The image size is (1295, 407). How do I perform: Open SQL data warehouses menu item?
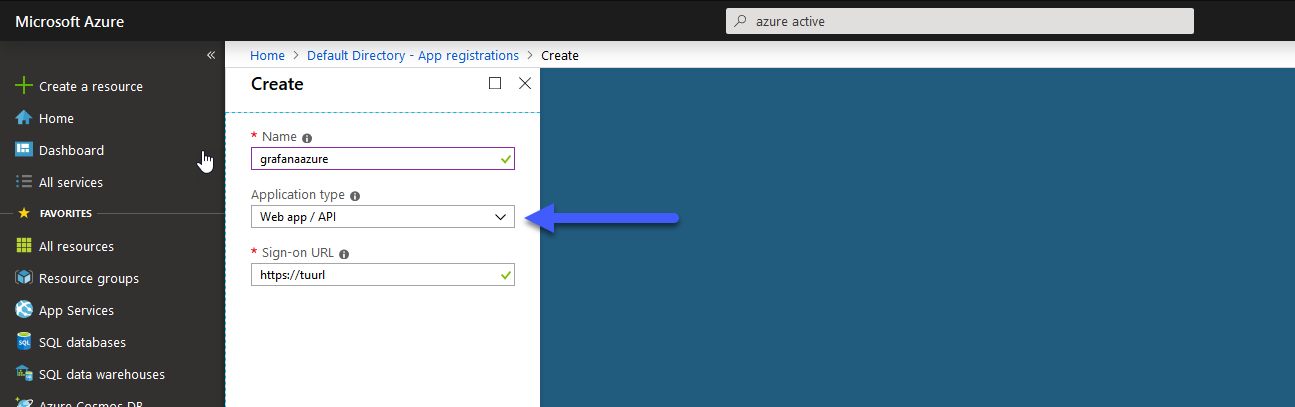[x=102, y=374]
